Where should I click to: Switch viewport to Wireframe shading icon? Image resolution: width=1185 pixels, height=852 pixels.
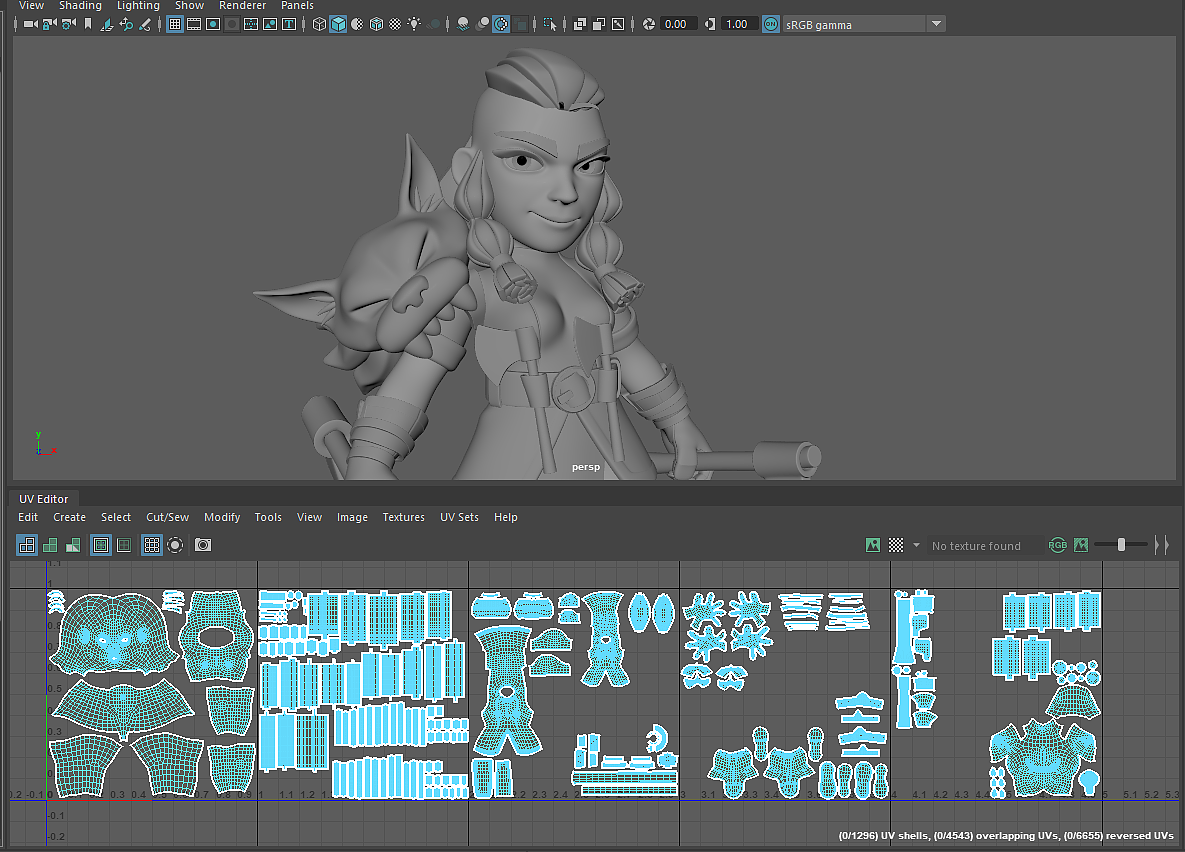[319, 24]
